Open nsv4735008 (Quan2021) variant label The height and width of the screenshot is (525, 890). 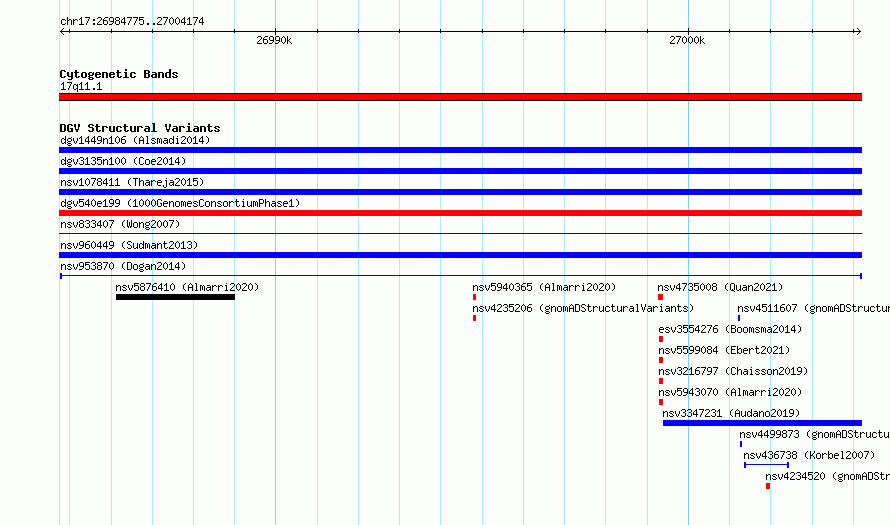[720, 287]
